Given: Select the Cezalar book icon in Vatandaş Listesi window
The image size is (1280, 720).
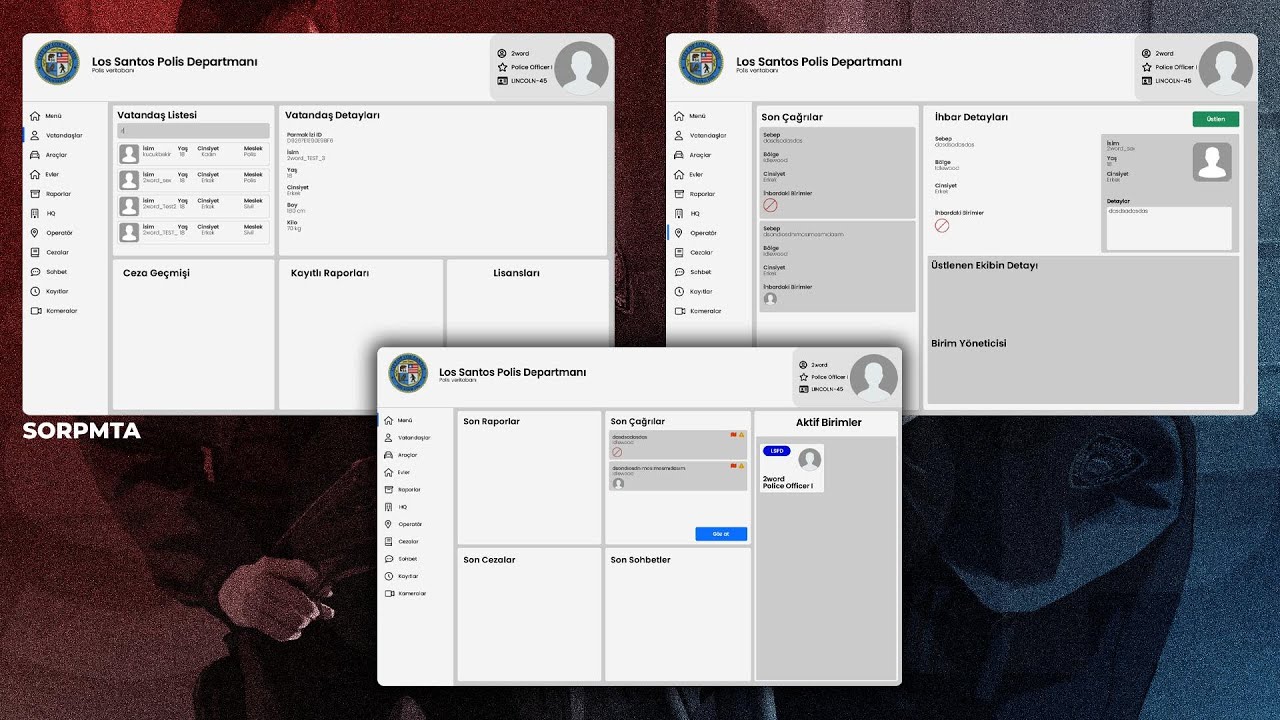Looking at the screenshot, I should coord(35,252).
